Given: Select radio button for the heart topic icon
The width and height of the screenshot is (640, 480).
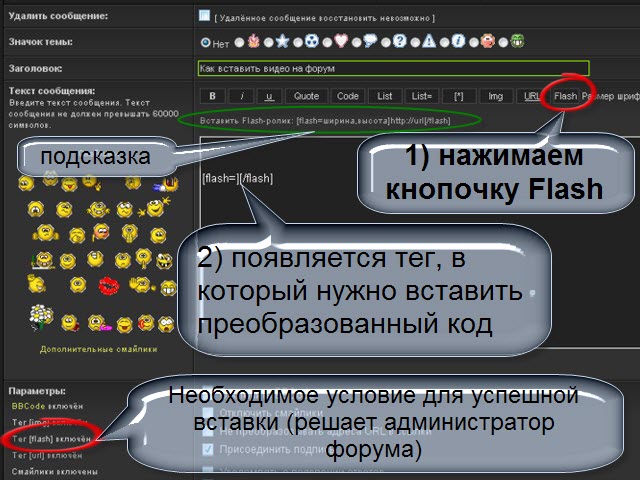Looking at the screenshot, I should click(327, 42).
